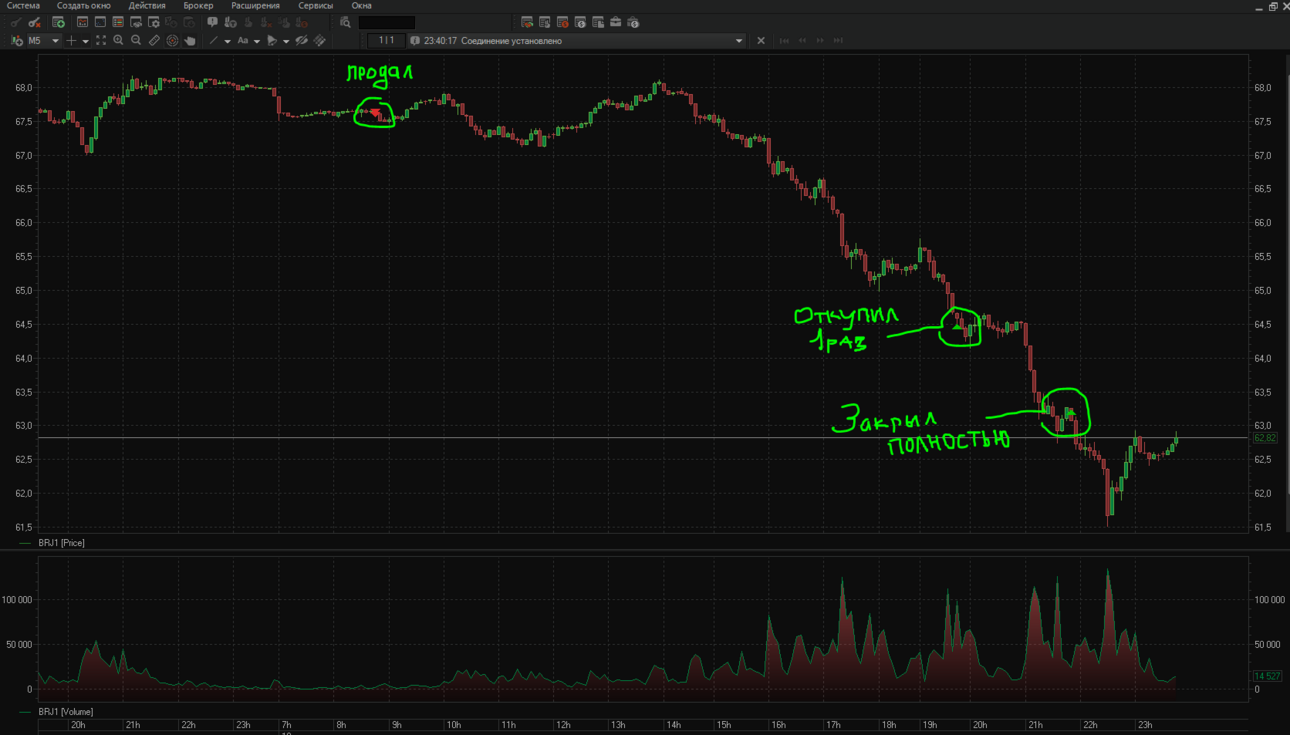Expand the connection message log dropdown

click(x=739, y=41)
